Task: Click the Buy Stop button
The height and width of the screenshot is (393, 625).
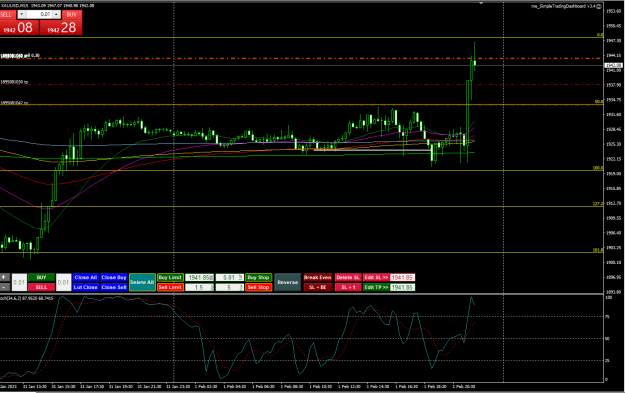Action: (x=258, y=277)
